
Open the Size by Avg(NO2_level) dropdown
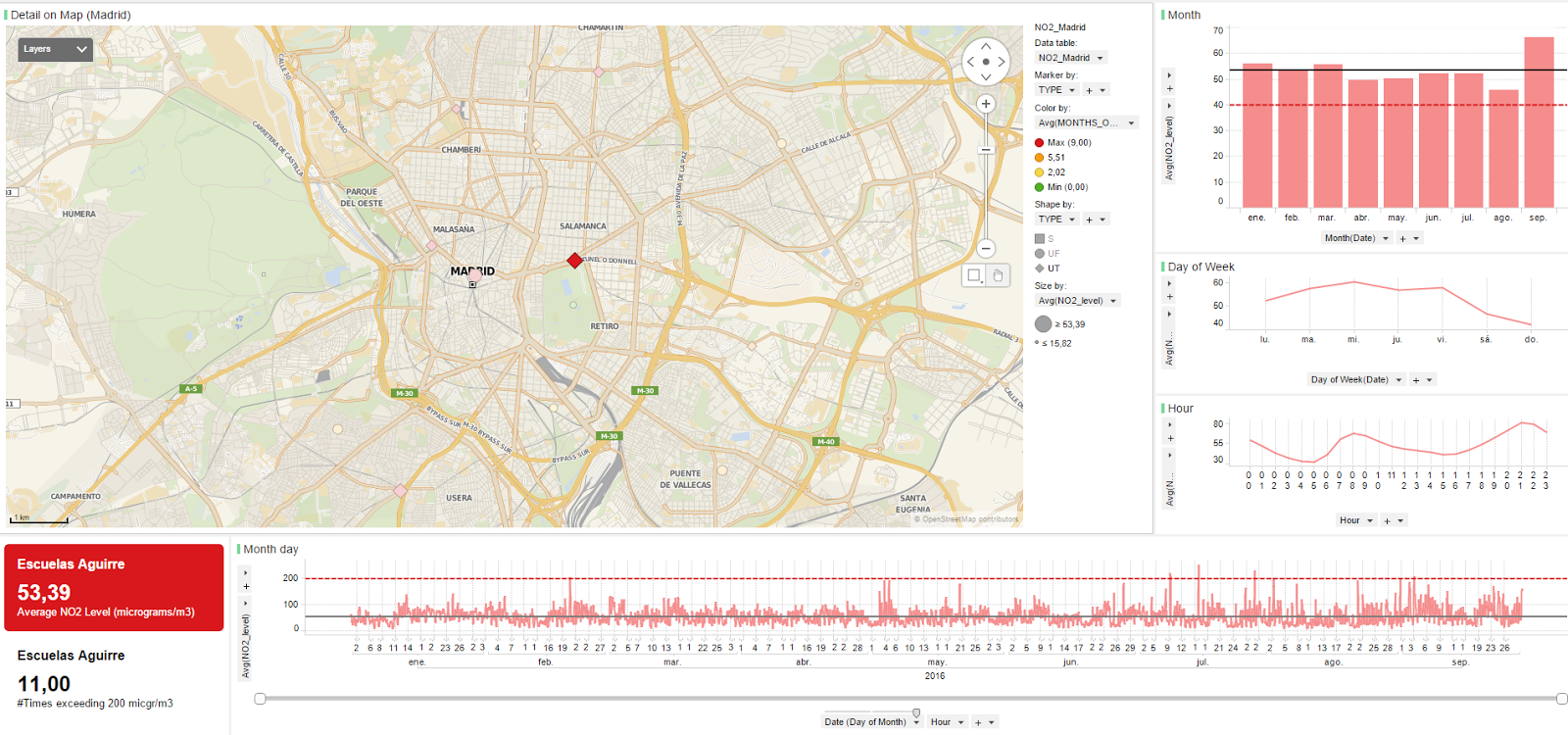coord(1077,301)
